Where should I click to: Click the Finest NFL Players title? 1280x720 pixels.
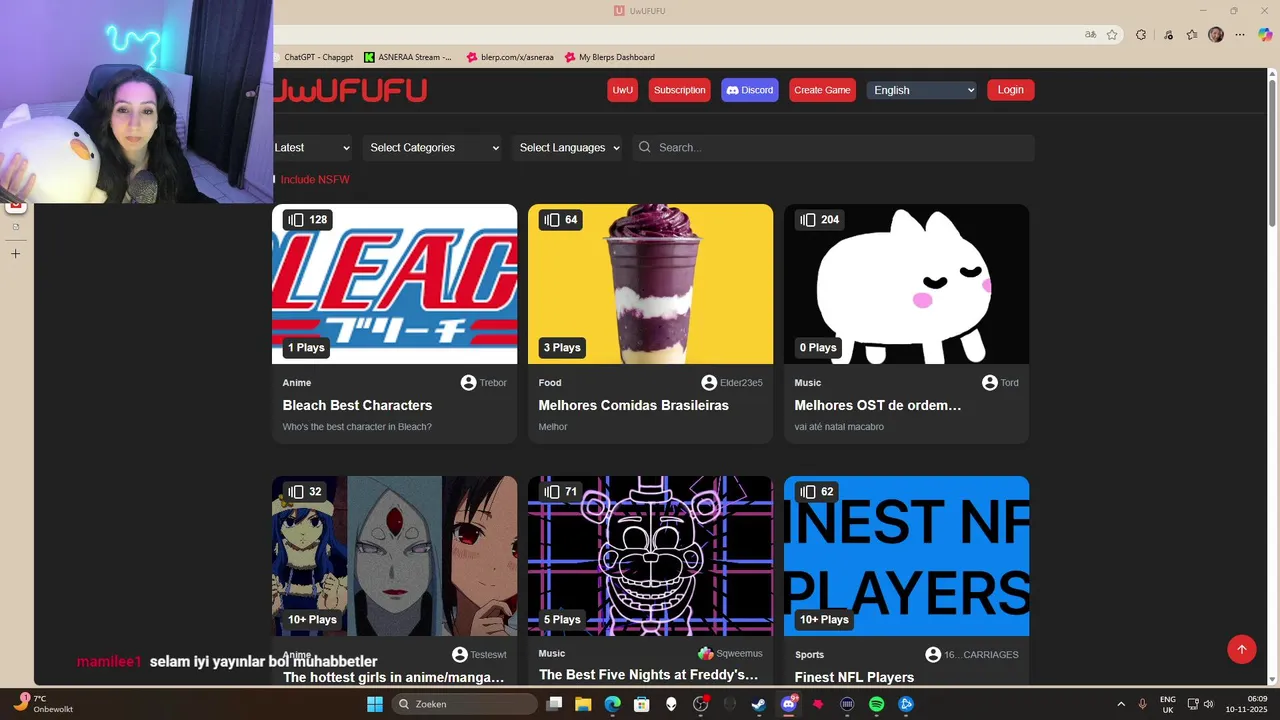[x=854, y=677]
